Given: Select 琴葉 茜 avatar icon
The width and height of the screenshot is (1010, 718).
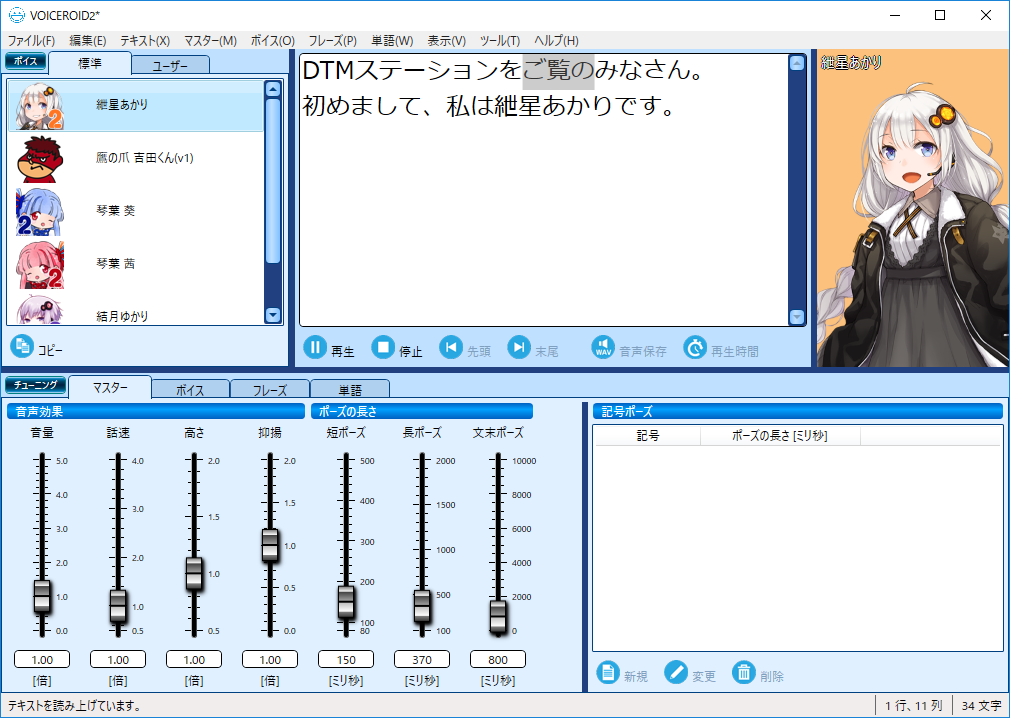Looking at the screenshot, I should [40, 265].
